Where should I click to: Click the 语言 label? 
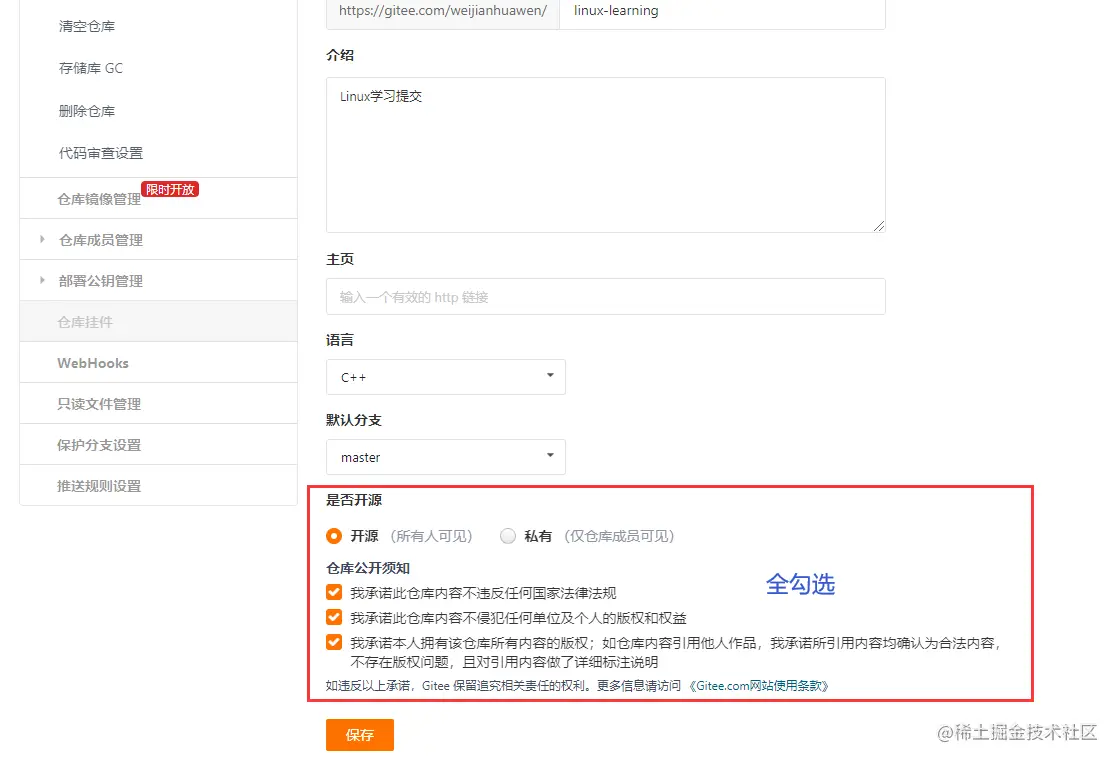[x=340, y=340]
